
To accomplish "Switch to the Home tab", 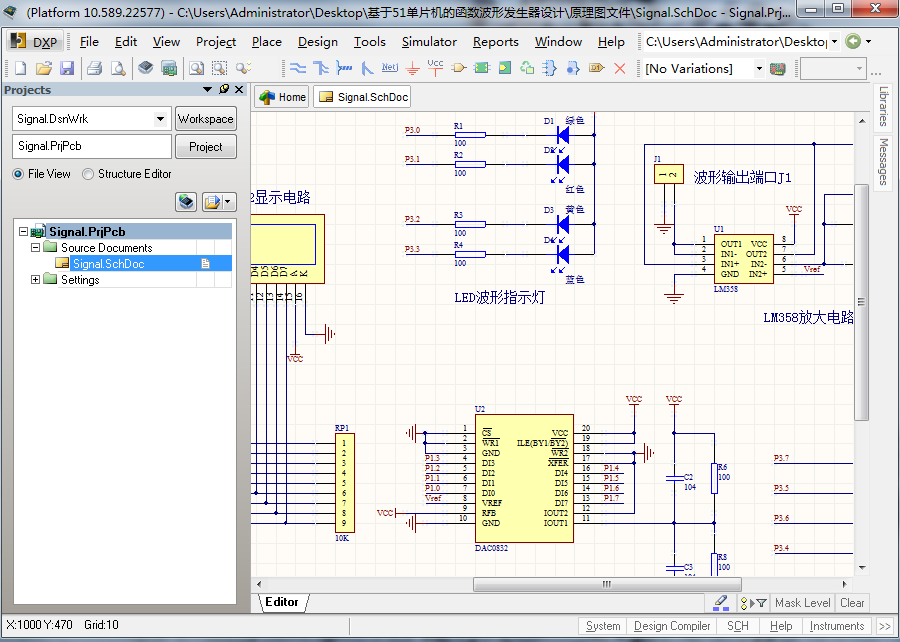I will (282, 97).
